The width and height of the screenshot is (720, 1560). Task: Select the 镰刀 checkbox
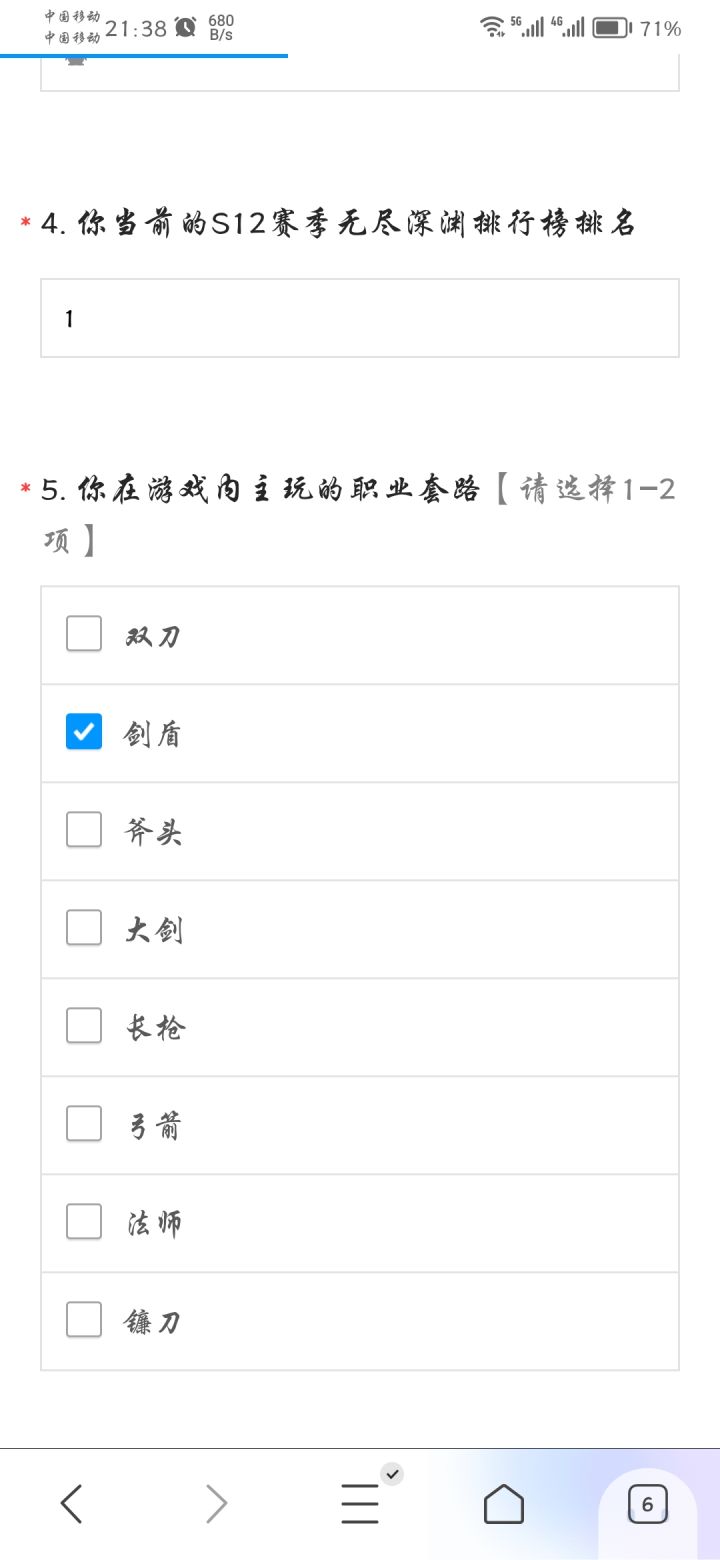(x=84, y=1320)
